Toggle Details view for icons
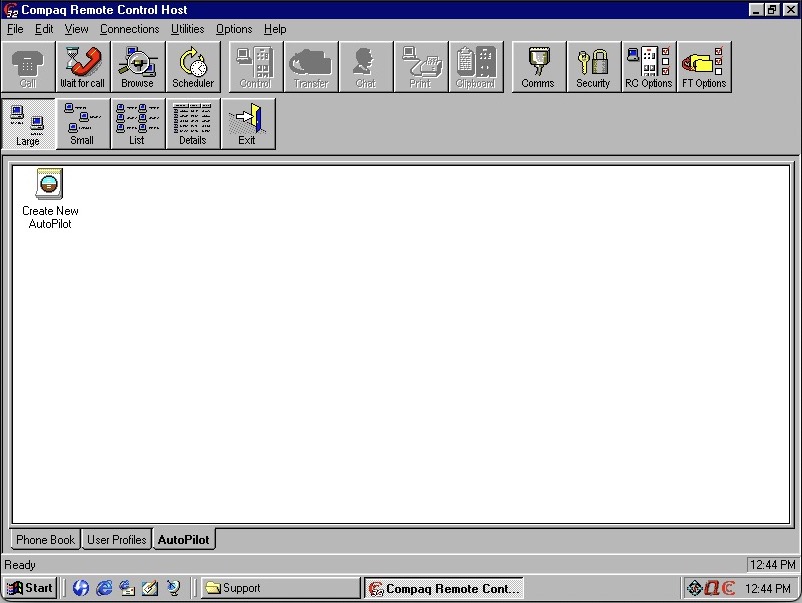 click(x=192, y=123)
